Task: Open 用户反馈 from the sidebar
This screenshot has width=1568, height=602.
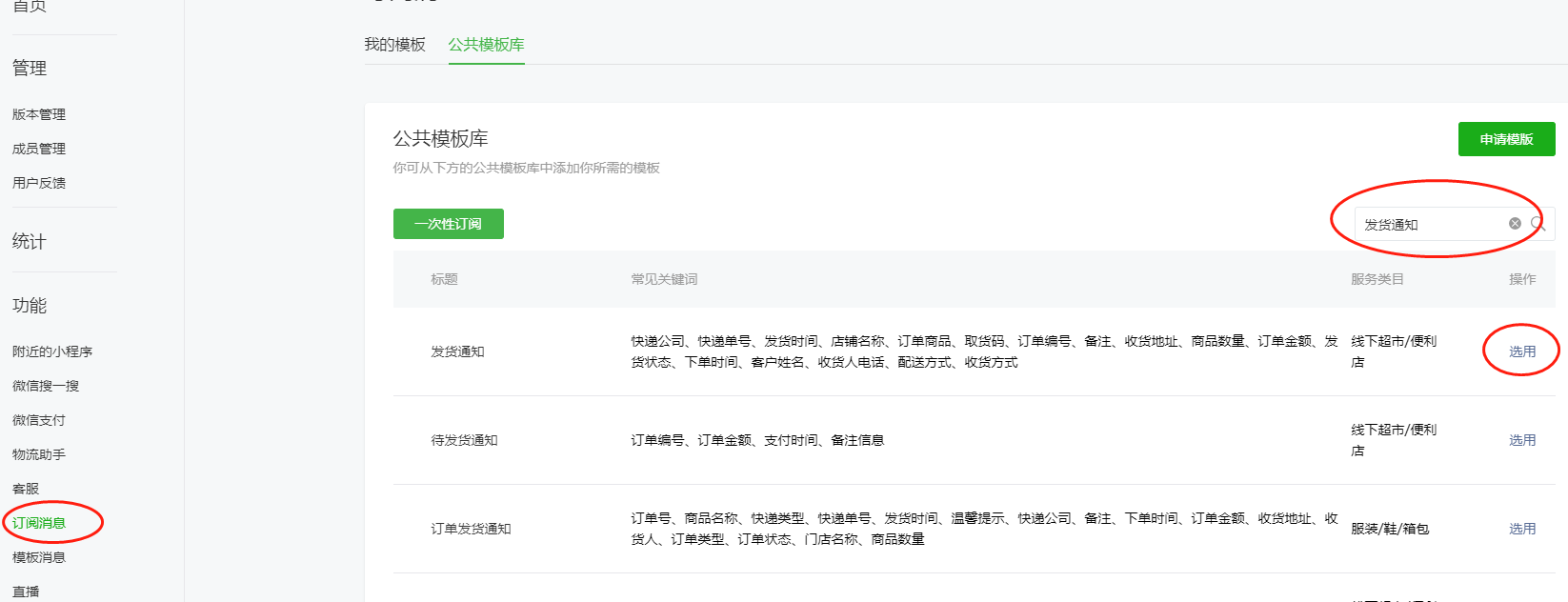Action: (x=39, y=183)
